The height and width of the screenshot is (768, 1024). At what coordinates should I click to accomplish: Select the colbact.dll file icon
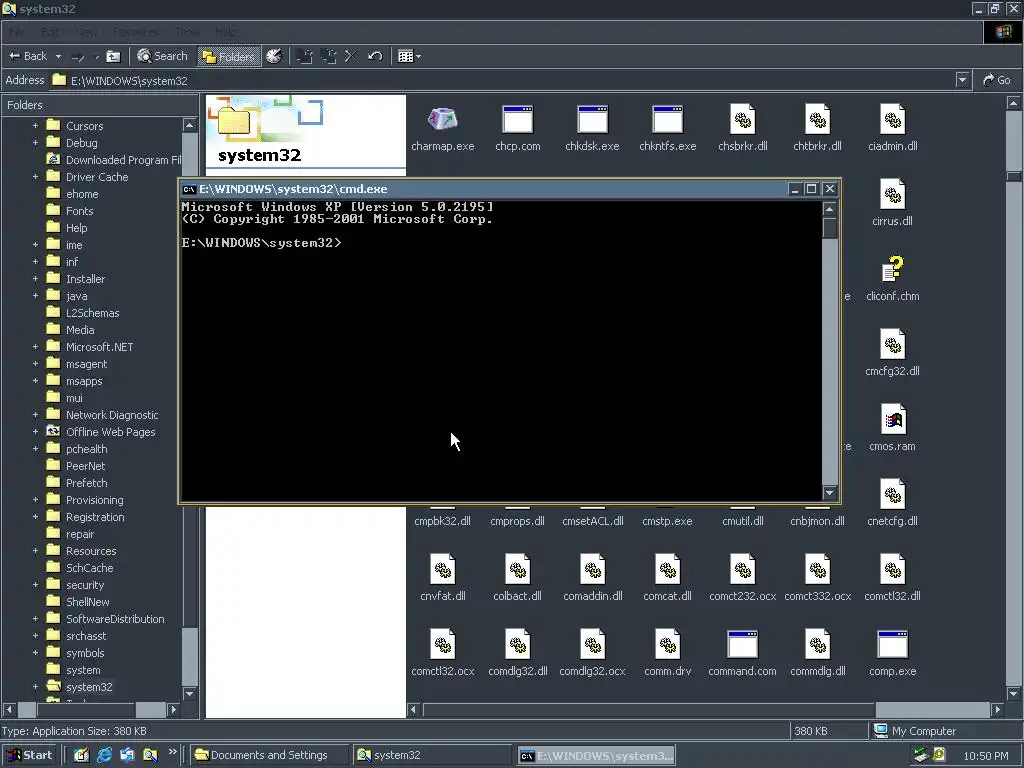pos(517,569)
